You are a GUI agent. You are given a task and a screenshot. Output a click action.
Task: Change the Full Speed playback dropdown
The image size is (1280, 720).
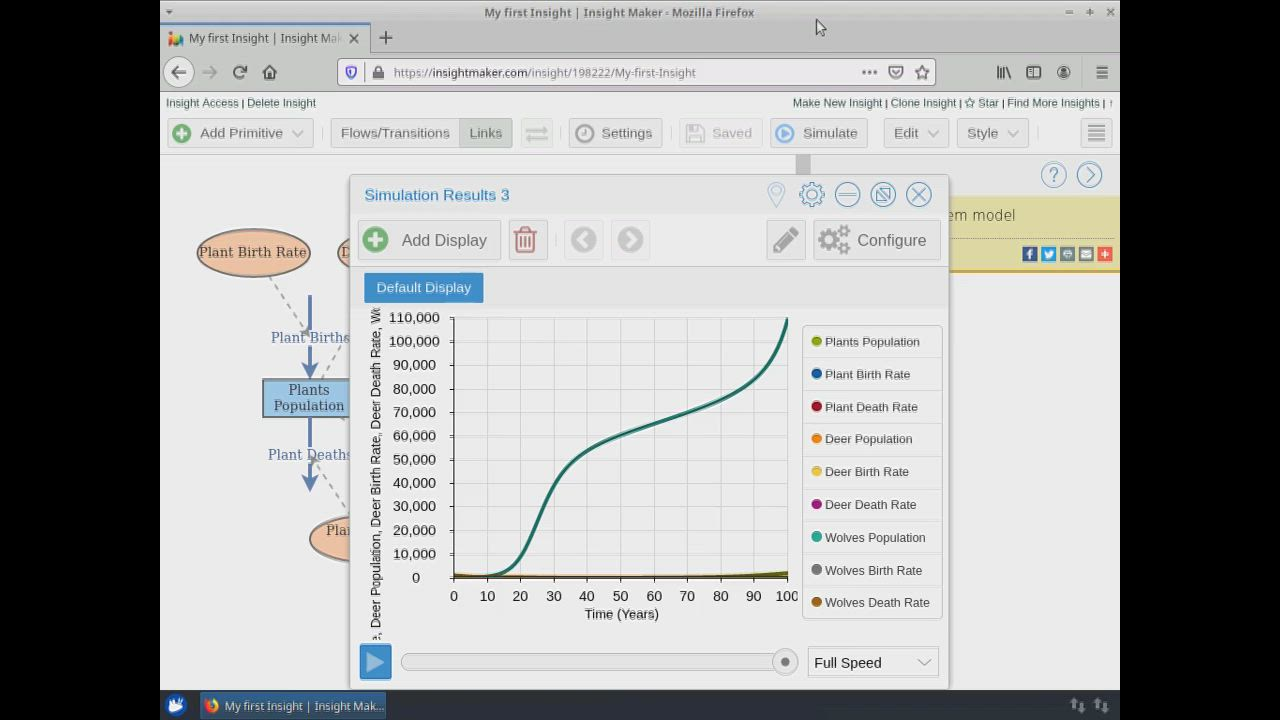coord(873,662)
